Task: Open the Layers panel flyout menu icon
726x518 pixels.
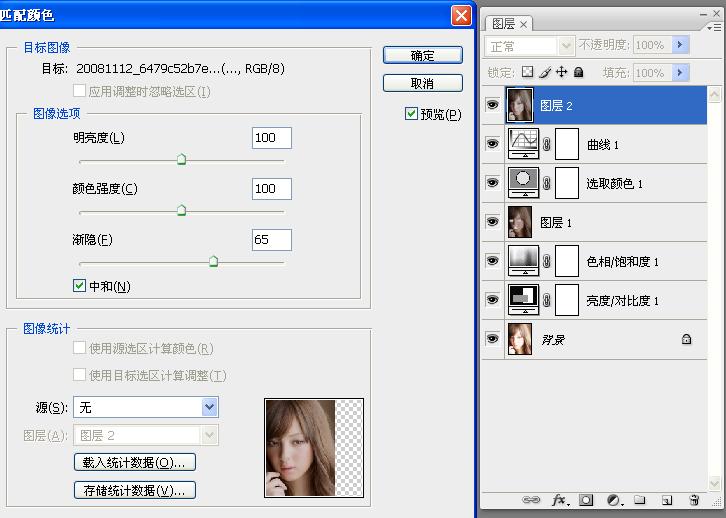Action: [x=716, y=28]
